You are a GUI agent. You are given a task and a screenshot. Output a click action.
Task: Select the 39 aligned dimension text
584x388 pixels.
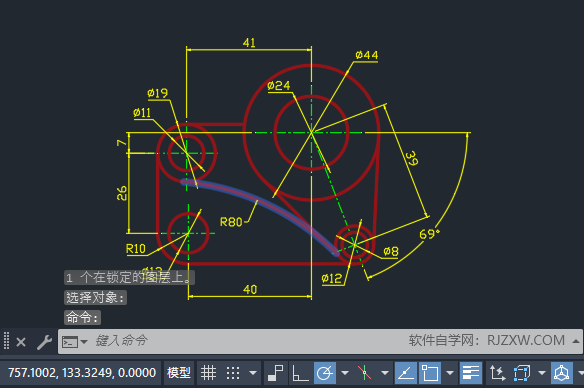click(412, 158)
